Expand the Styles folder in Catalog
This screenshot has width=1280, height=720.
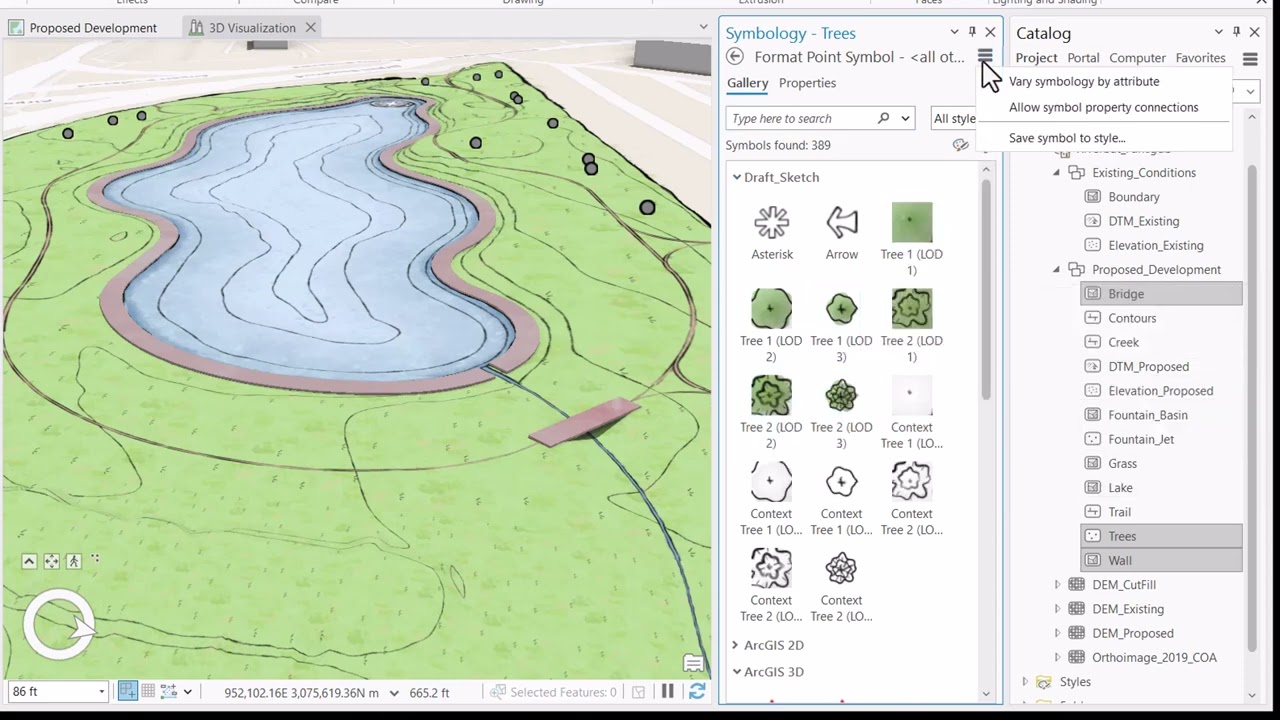coord(1025,682)
